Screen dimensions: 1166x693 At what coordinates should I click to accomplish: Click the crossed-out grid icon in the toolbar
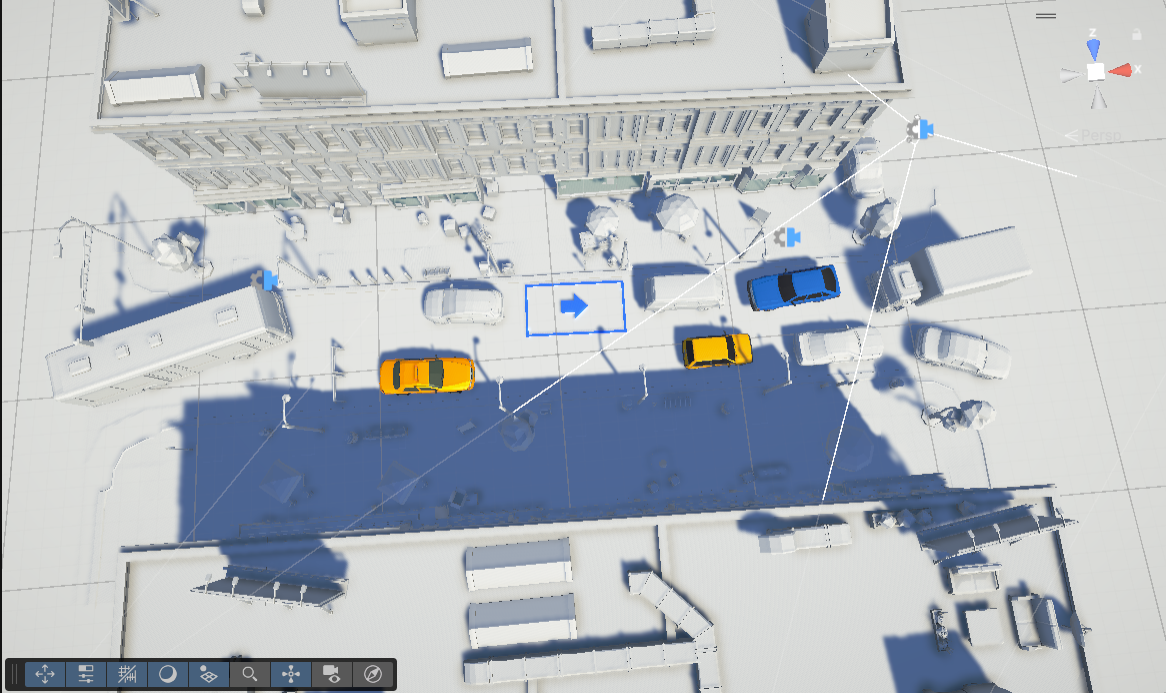point(127,674)
